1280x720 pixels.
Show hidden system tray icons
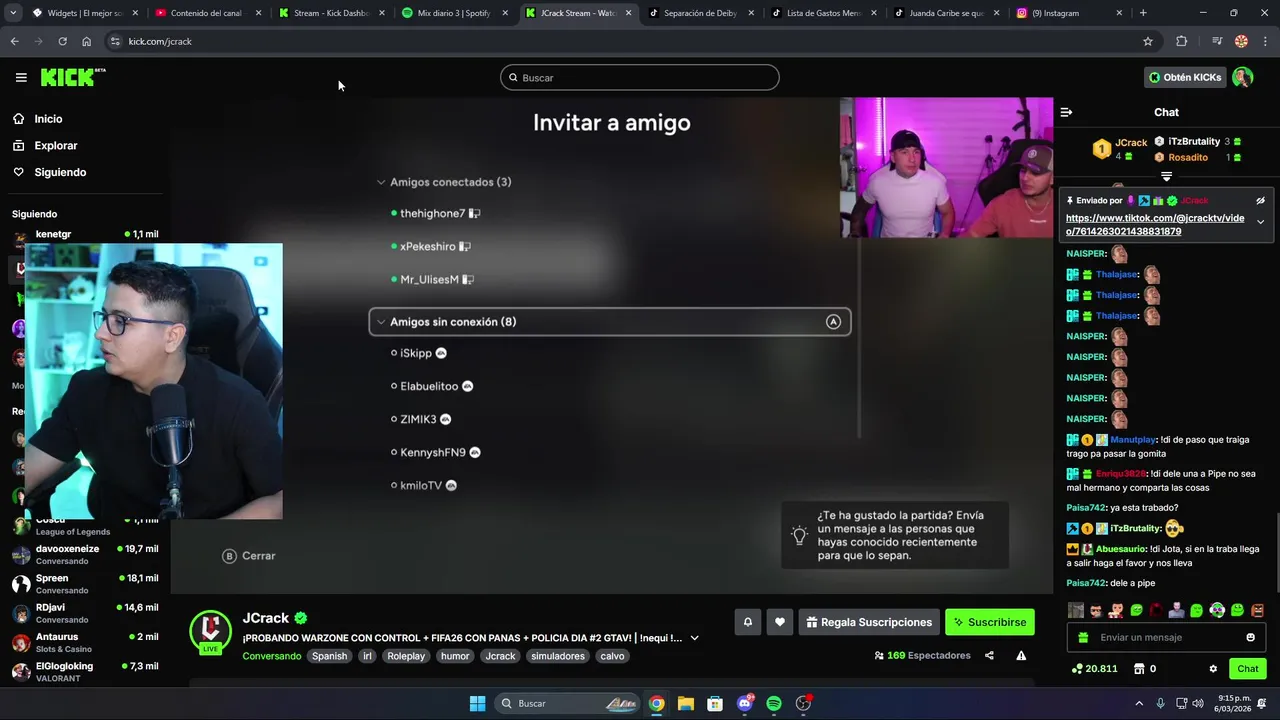tap(1139, 703)
